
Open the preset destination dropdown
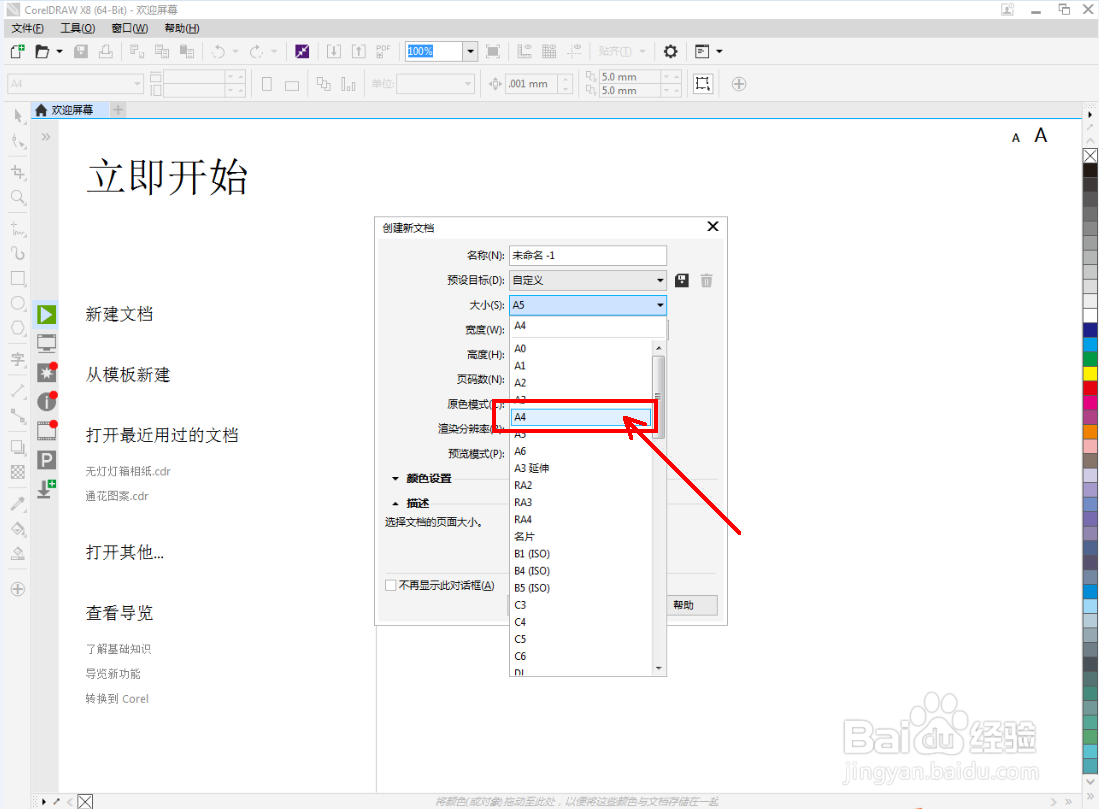coord(587,280)
